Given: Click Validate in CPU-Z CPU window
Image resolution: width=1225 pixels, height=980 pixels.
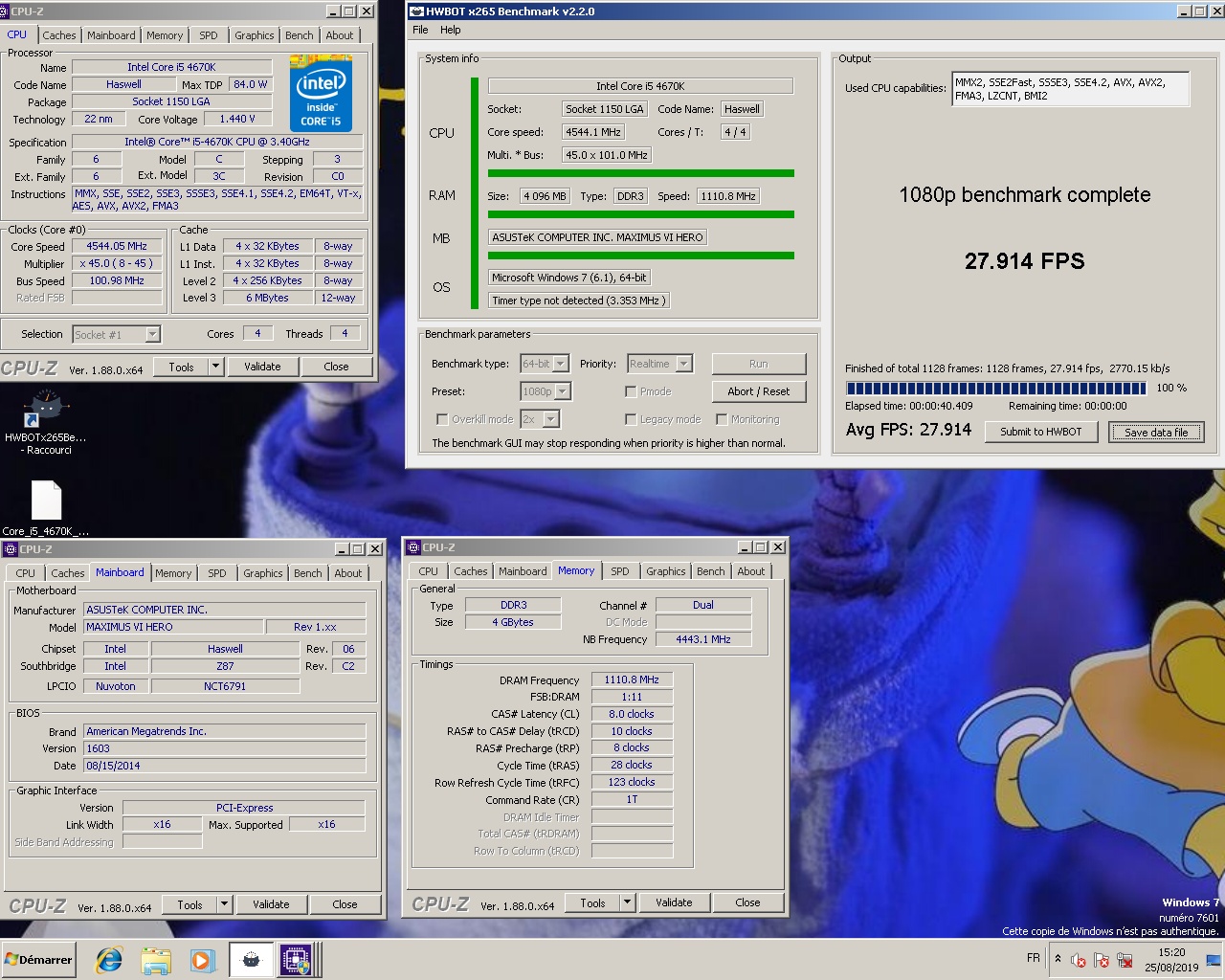Looking at the screenshot, I should click(262, 367).
